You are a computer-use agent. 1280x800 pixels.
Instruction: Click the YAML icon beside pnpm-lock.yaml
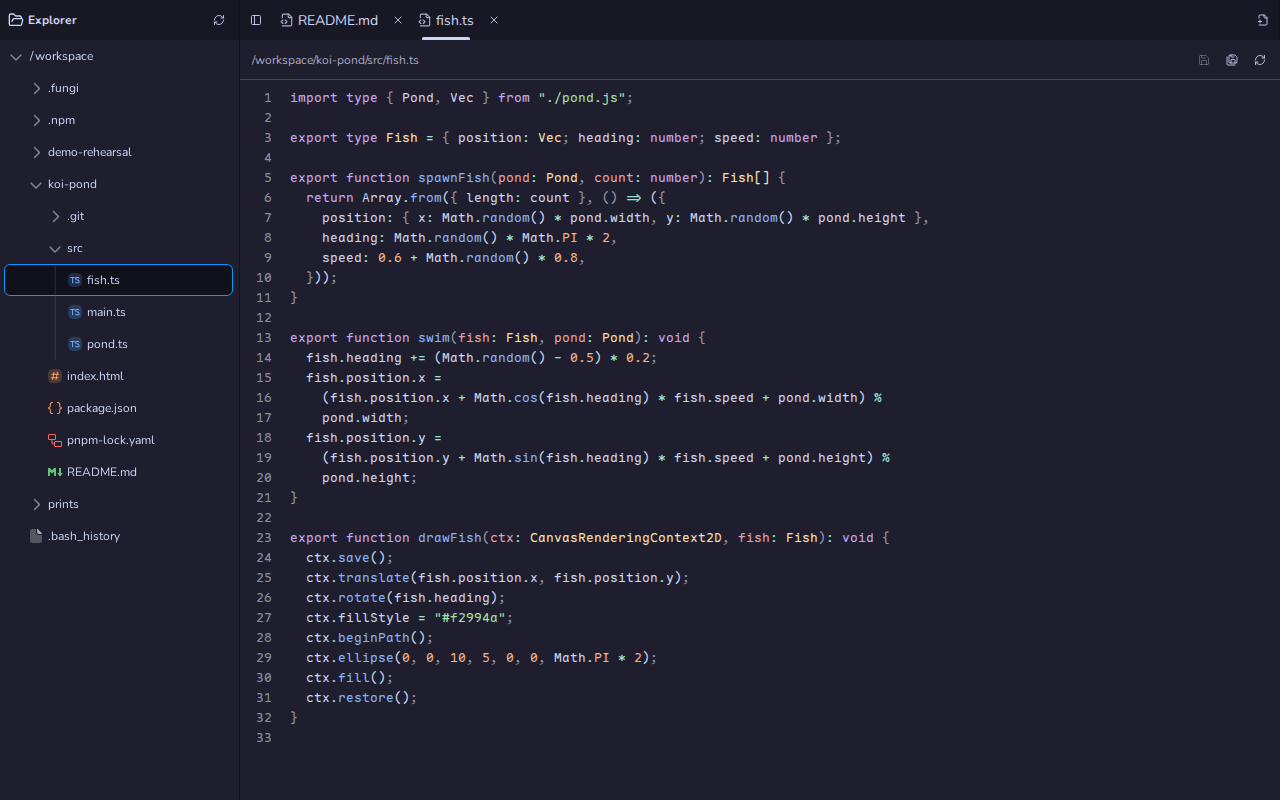pos(55,440)
